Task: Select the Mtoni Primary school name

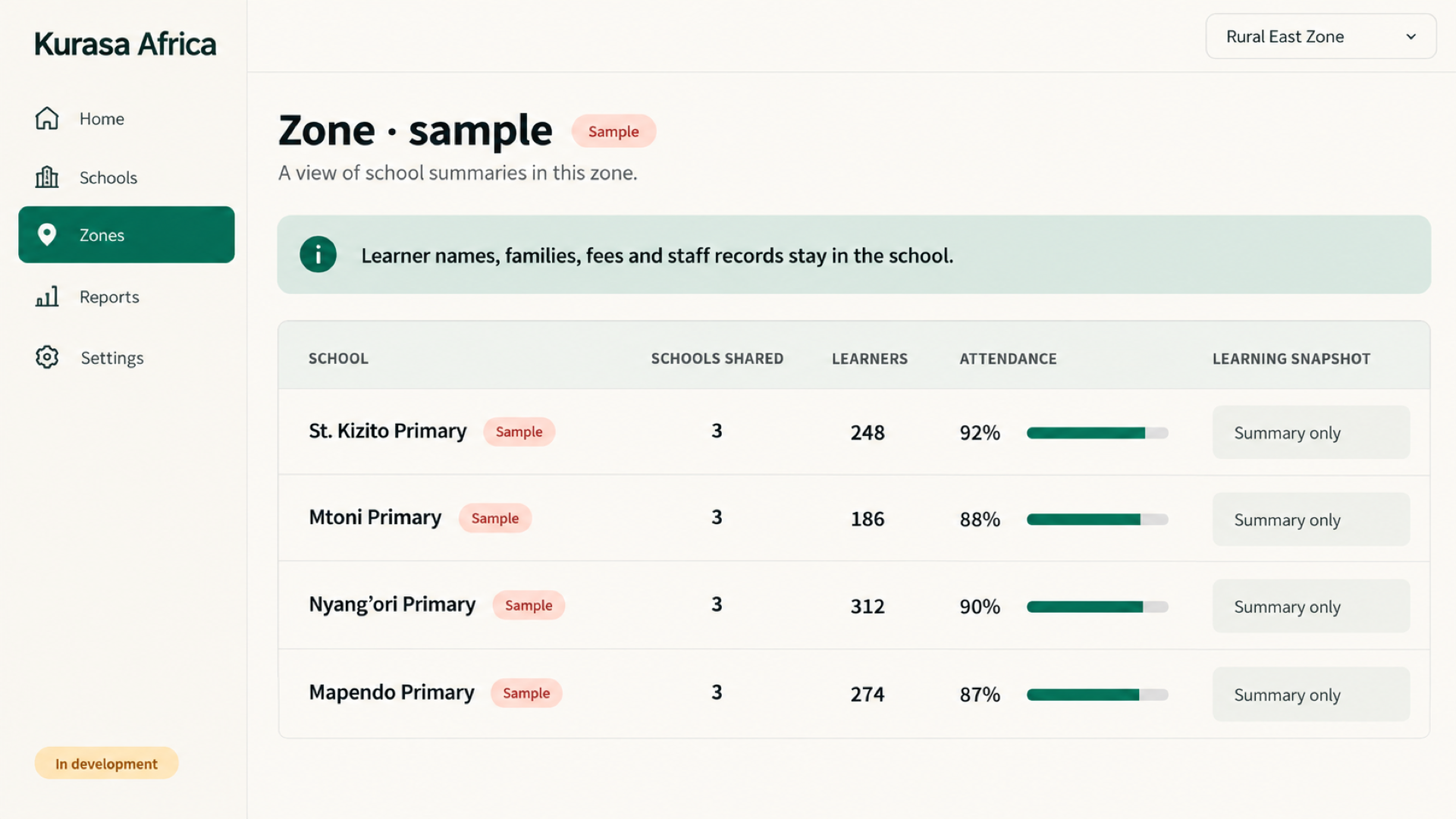Action: coord(375,517)
